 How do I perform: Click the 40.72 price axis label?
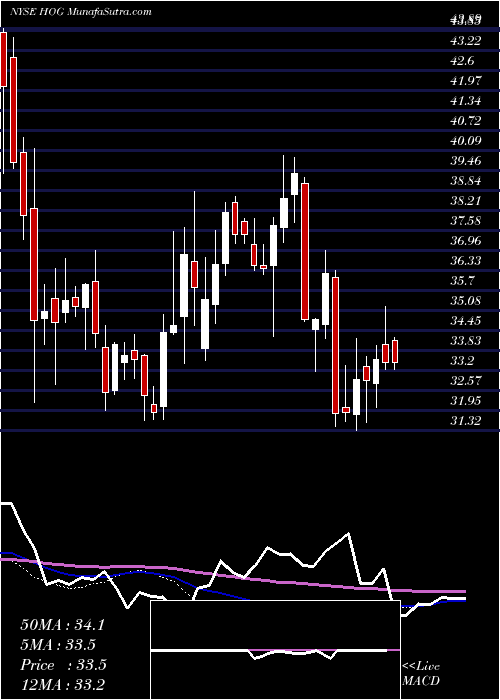(466, 121)
